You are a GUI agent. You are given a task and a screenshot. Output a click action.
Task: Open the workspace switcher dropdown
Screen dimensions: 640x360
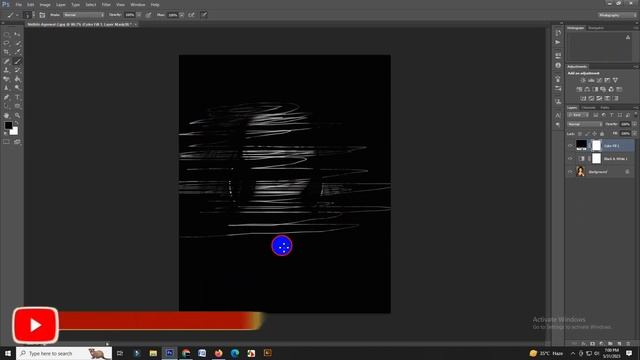[617, 15]
